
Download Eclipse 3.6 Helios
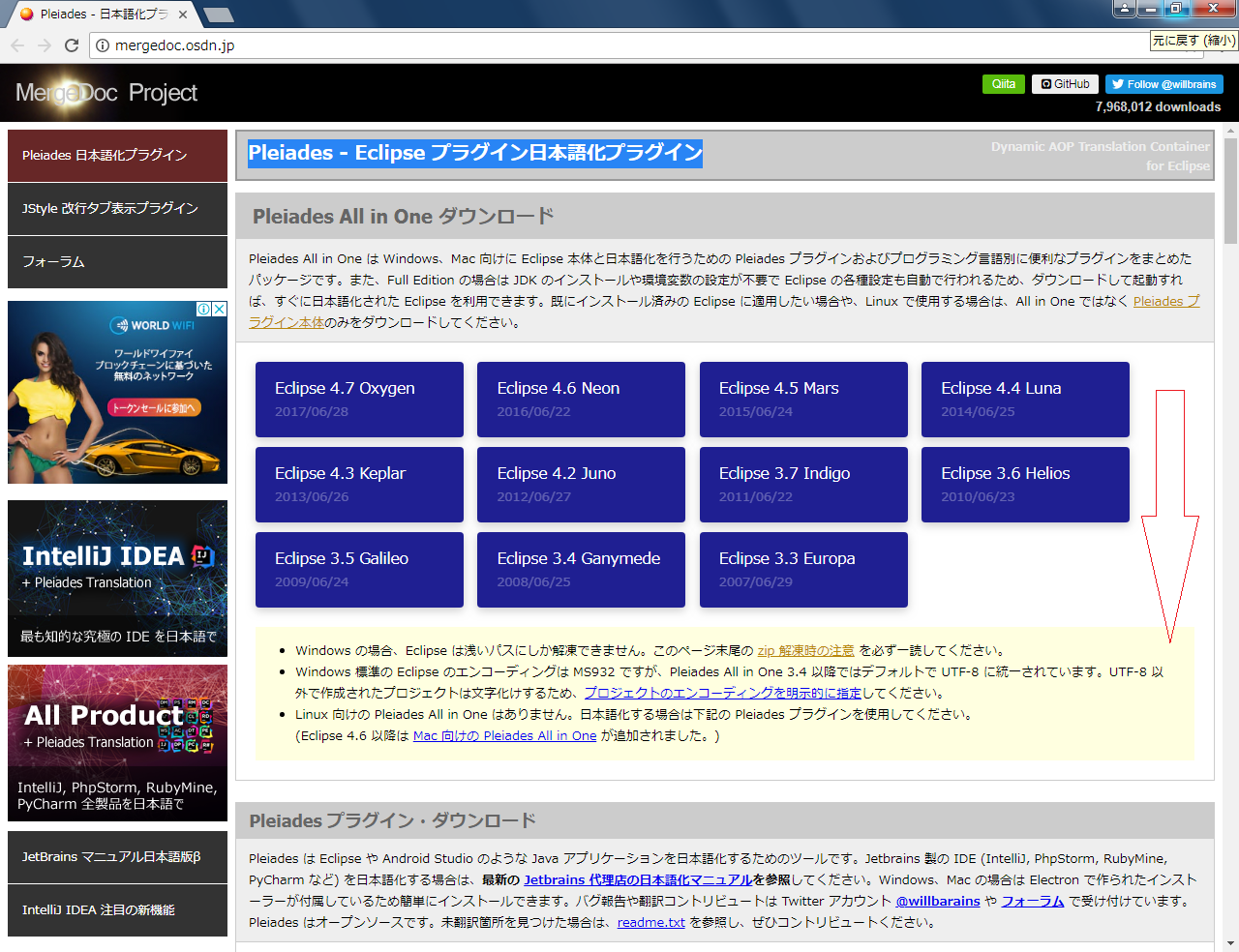coord(1025,485)
